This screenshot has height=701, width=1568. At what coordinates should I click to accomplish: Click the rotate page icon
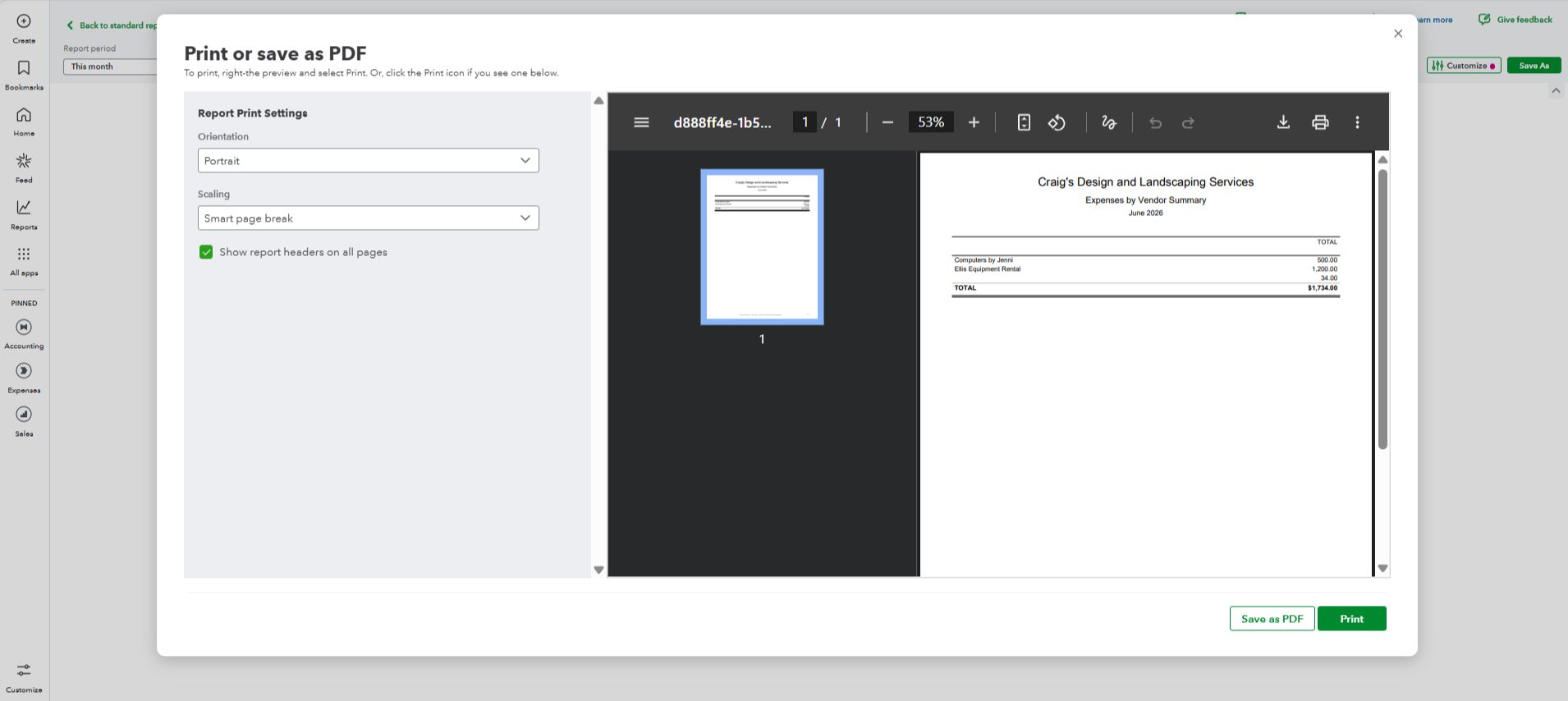(1057, 122)
